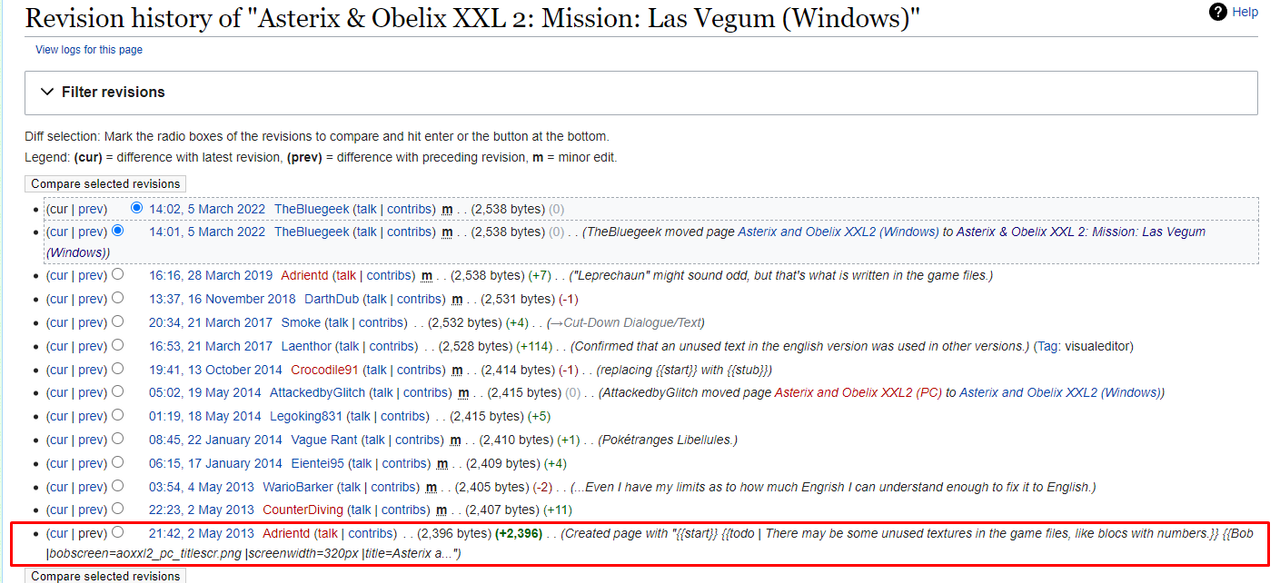Select radio for 08:45, 22 January 2014 revision

118,439
